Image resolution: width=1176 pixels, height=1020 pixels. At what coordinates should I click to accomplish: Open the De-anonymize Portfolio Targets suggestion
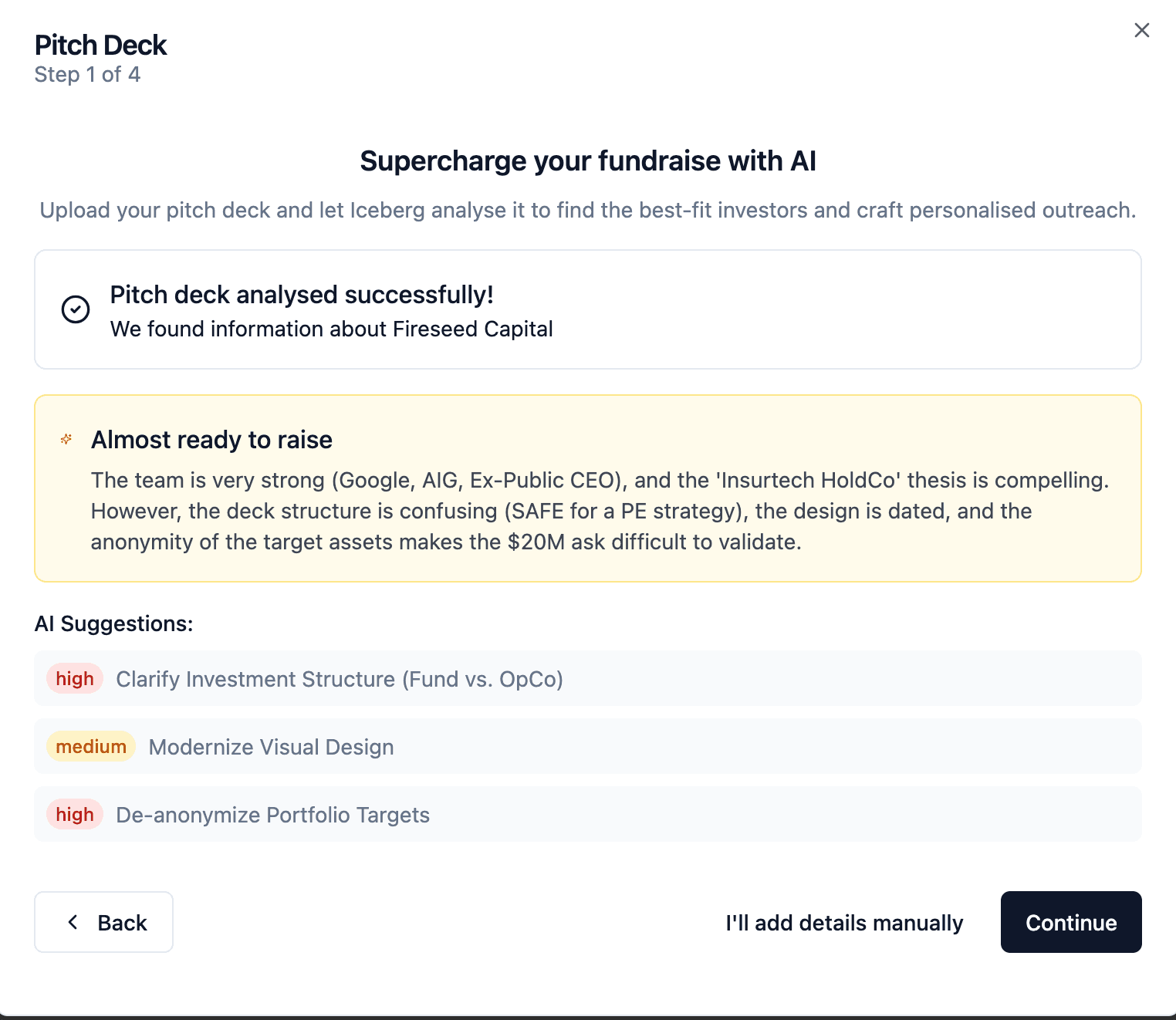click(272, 815)
